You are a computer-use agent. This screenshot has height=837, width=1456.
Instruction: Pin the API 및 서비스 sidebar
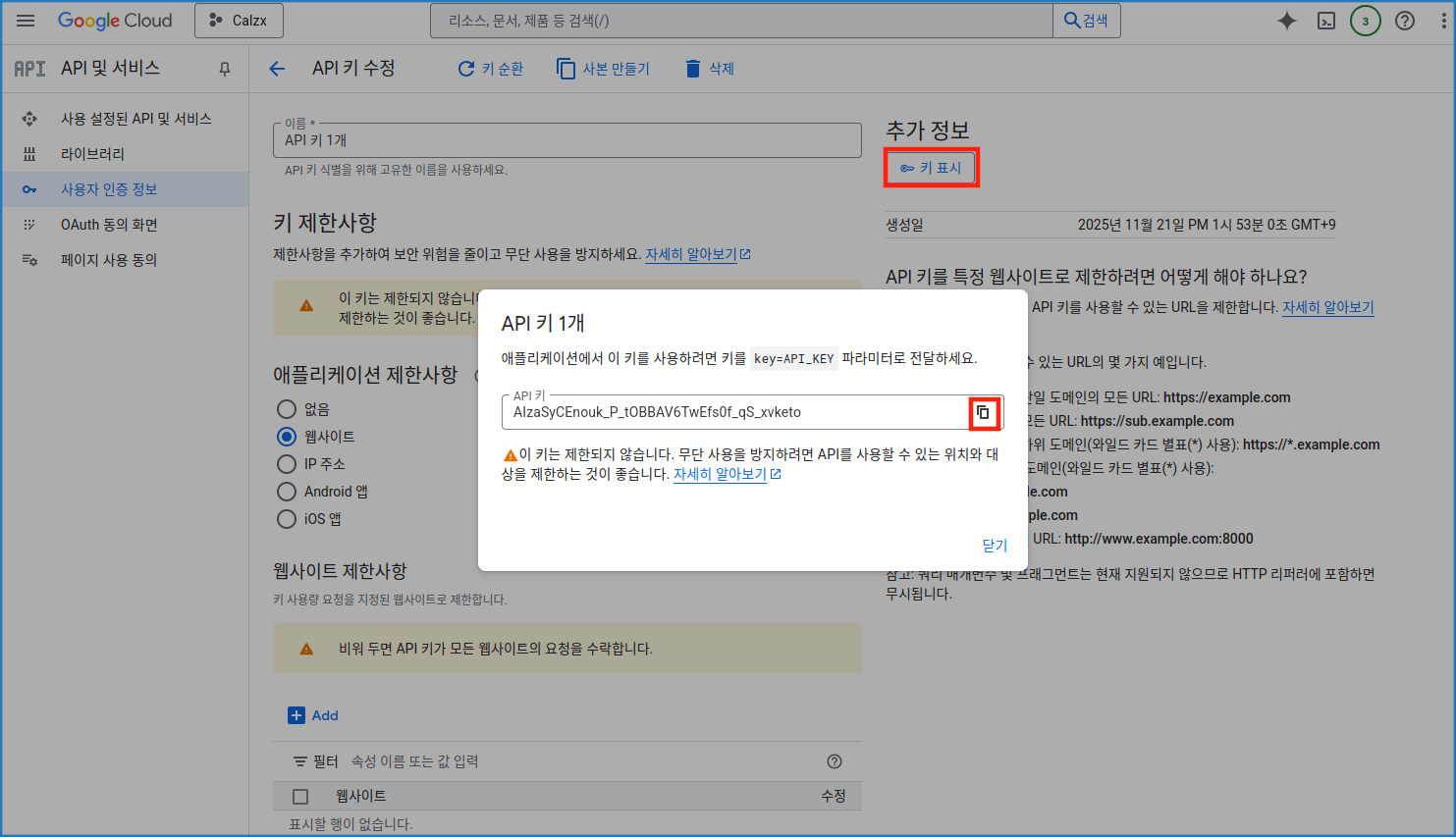(x=225, y=69)
